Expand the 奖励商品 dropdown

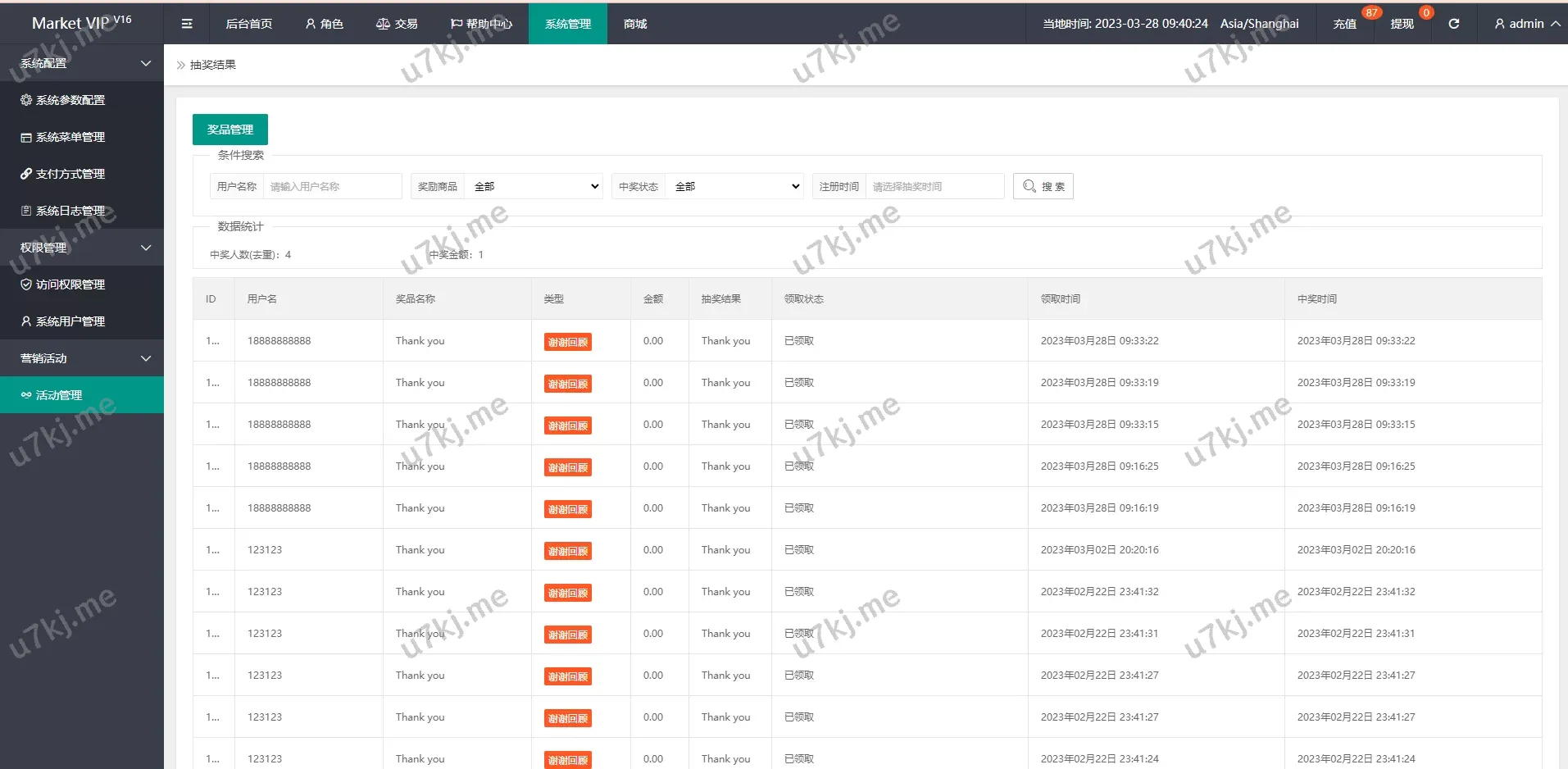coord(534,186)
